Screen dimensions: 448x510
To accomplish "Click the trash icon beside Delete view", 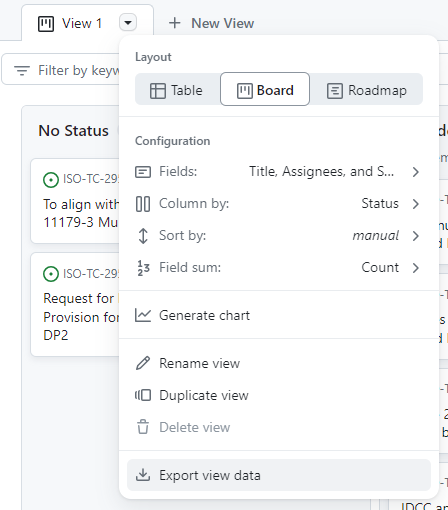I will pyautogui.click(x=143, y=427).
